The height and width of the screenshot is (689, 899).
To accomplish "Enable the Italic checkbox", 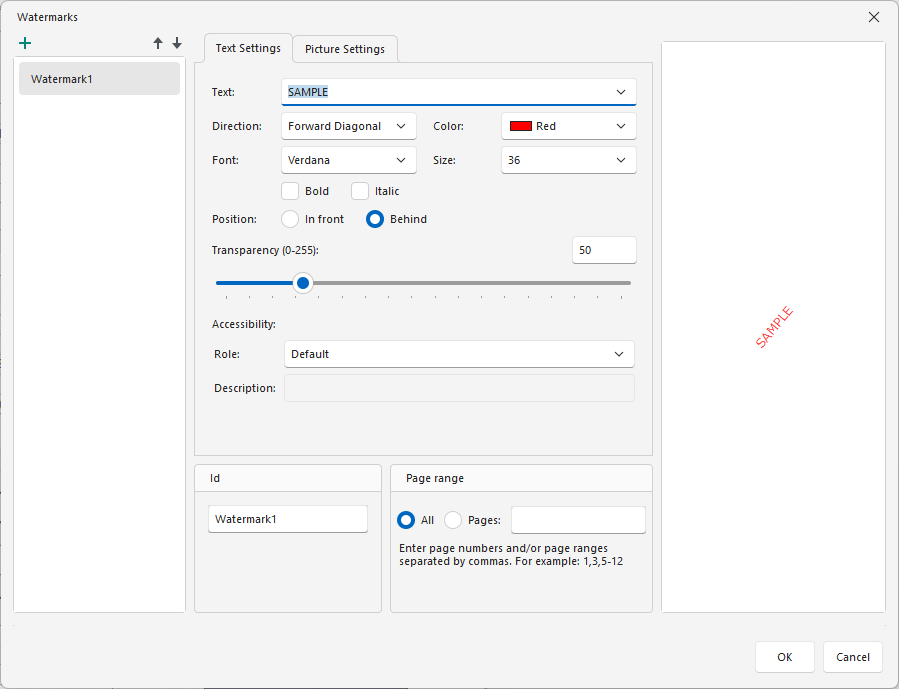I will 359,190.
